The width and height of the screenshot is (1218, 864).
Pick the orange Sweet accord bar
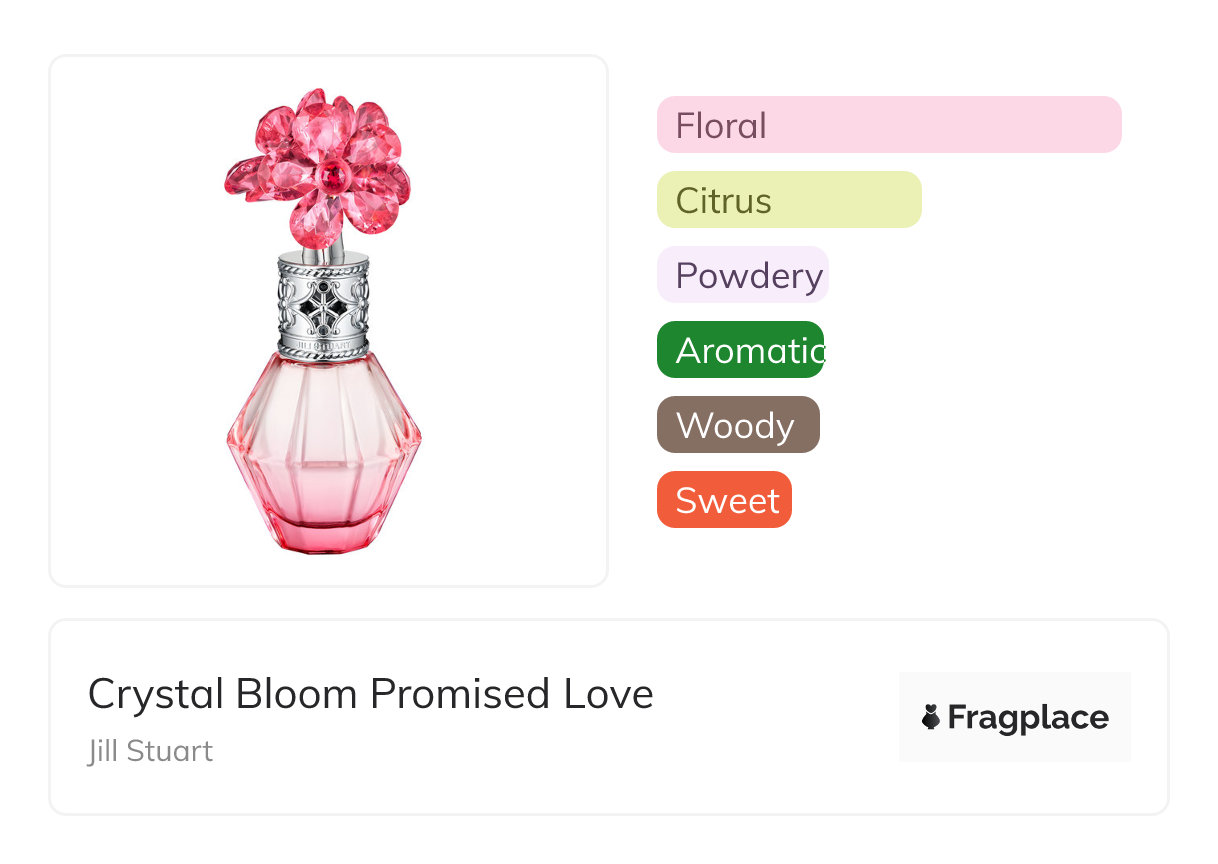pos(724,500)
